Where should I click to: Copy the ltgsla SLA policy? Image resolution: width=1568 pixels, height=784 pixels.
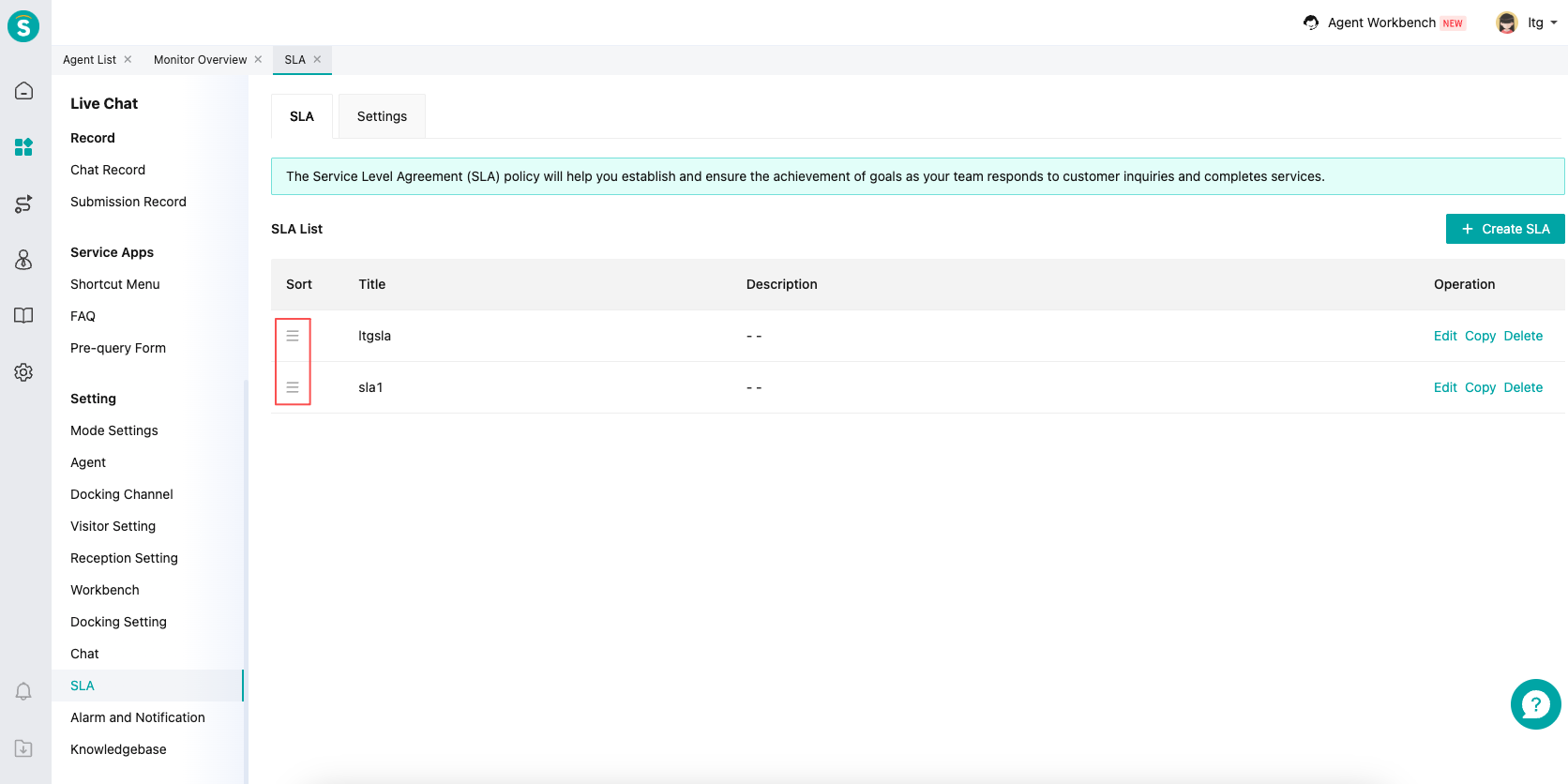[1480, 336]
